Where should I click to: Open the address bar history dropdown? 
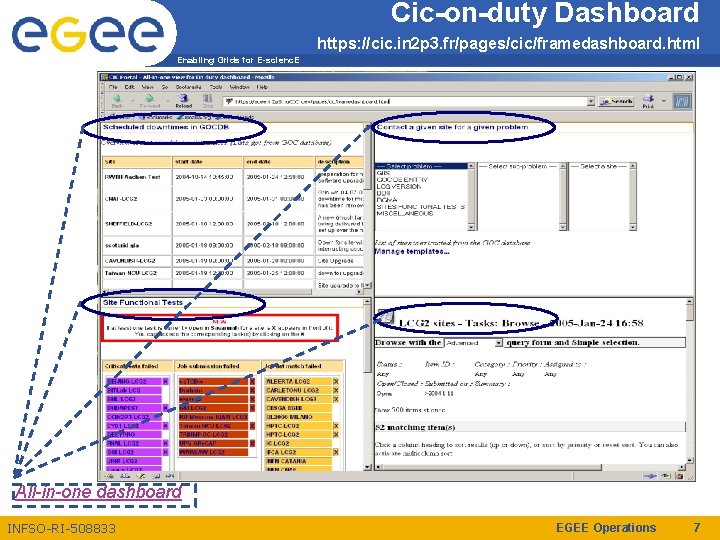(x=591, y=101)
